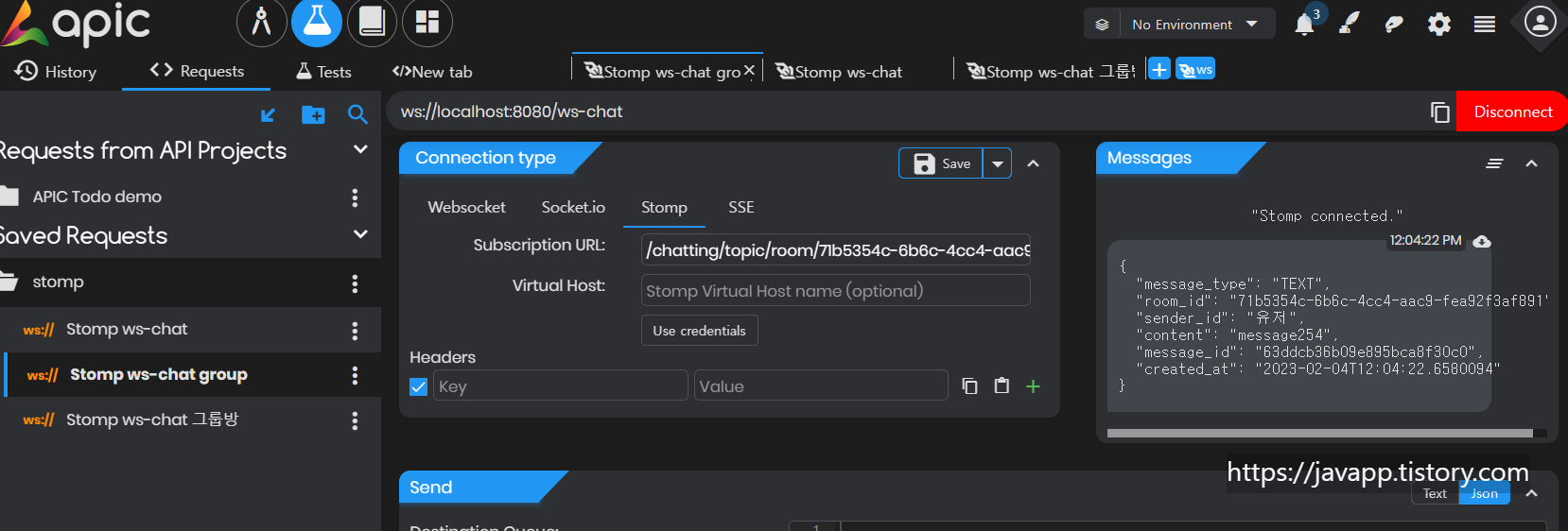
Task: Add new request tab plus button
Action: click(x=1159, y=69)
